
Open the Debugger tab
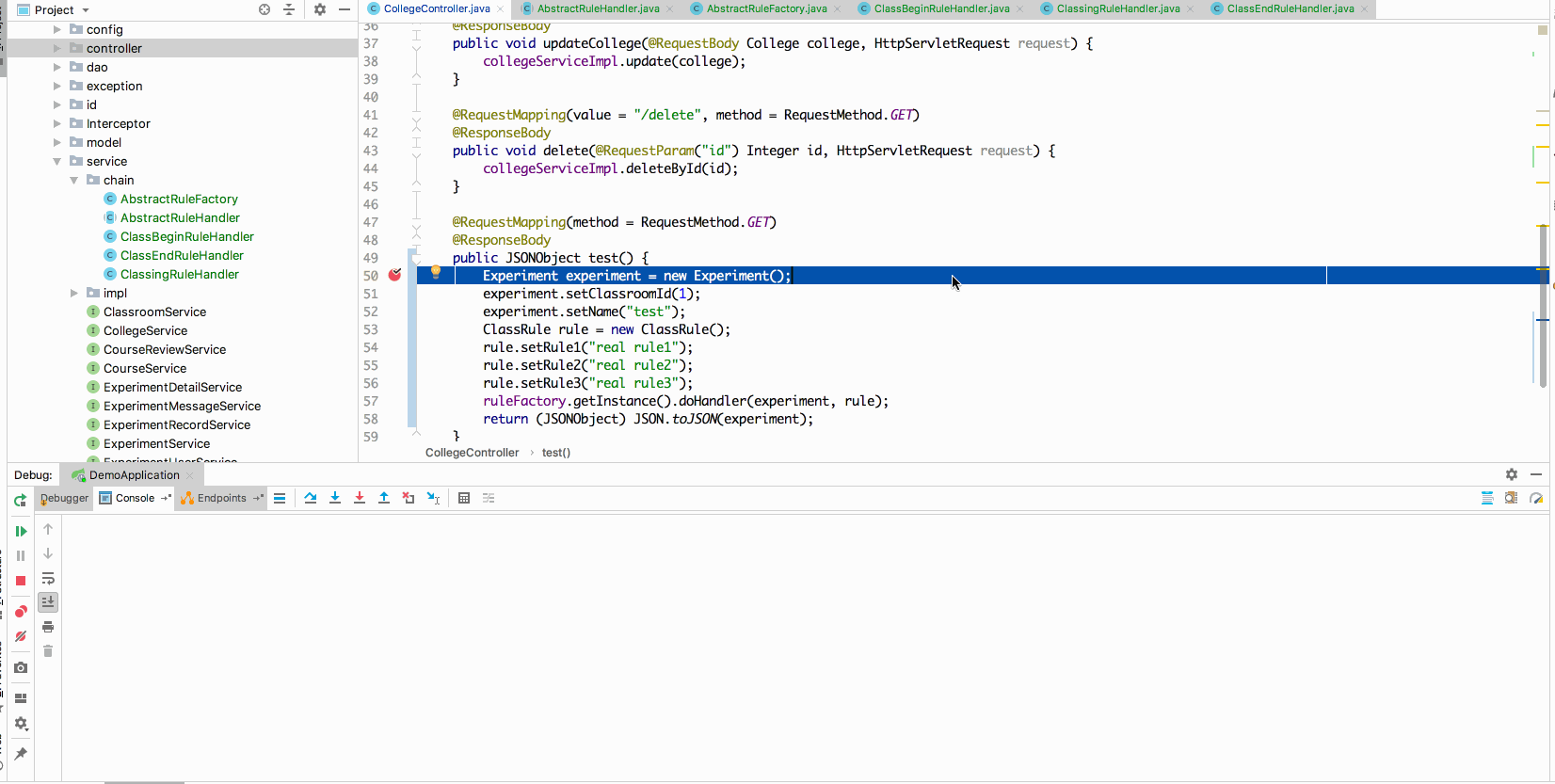[x=64, y=498]
